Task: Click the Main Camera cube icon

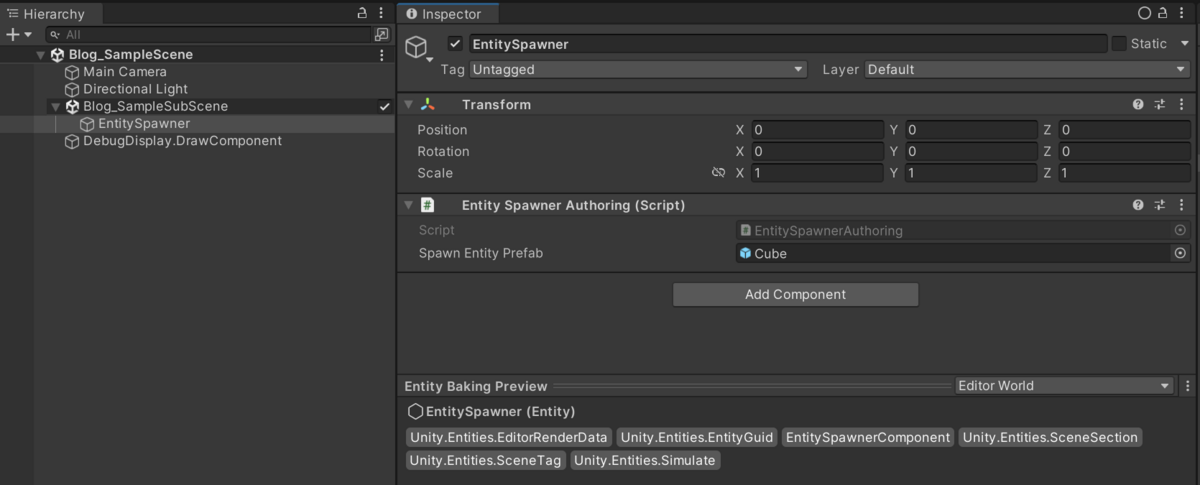Action: pos(72,72)
